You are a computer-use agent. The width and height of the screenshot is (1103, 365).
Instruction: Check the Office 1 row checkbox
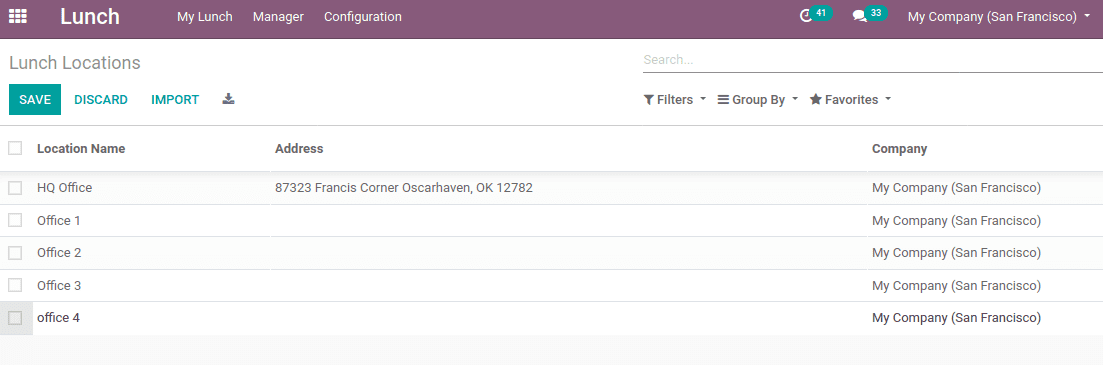click(15, 220)
